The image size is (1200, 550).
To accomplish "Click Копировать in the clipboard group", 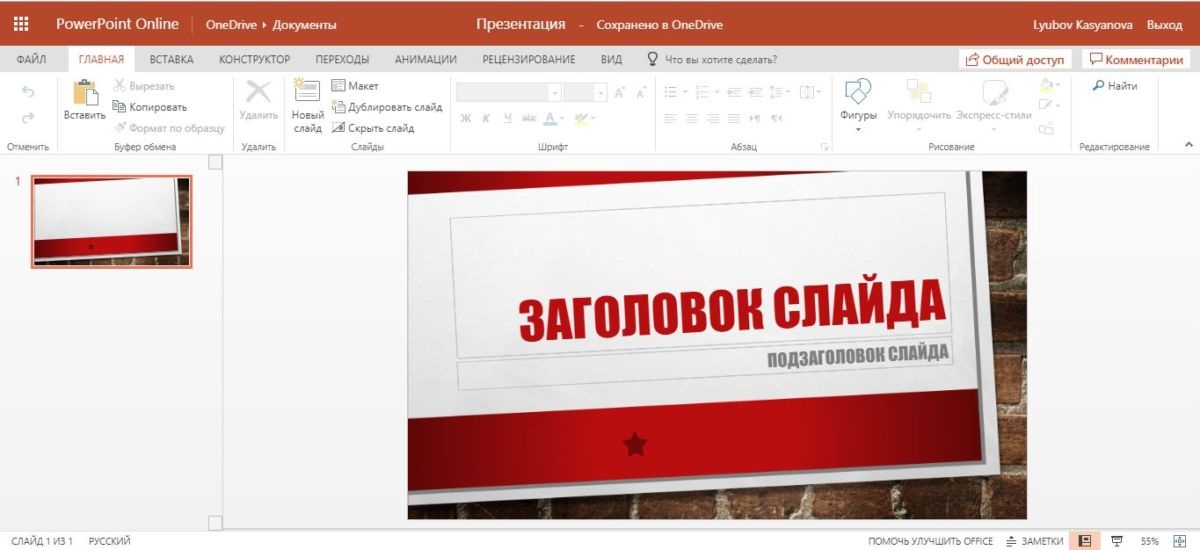I will (150, 107).
